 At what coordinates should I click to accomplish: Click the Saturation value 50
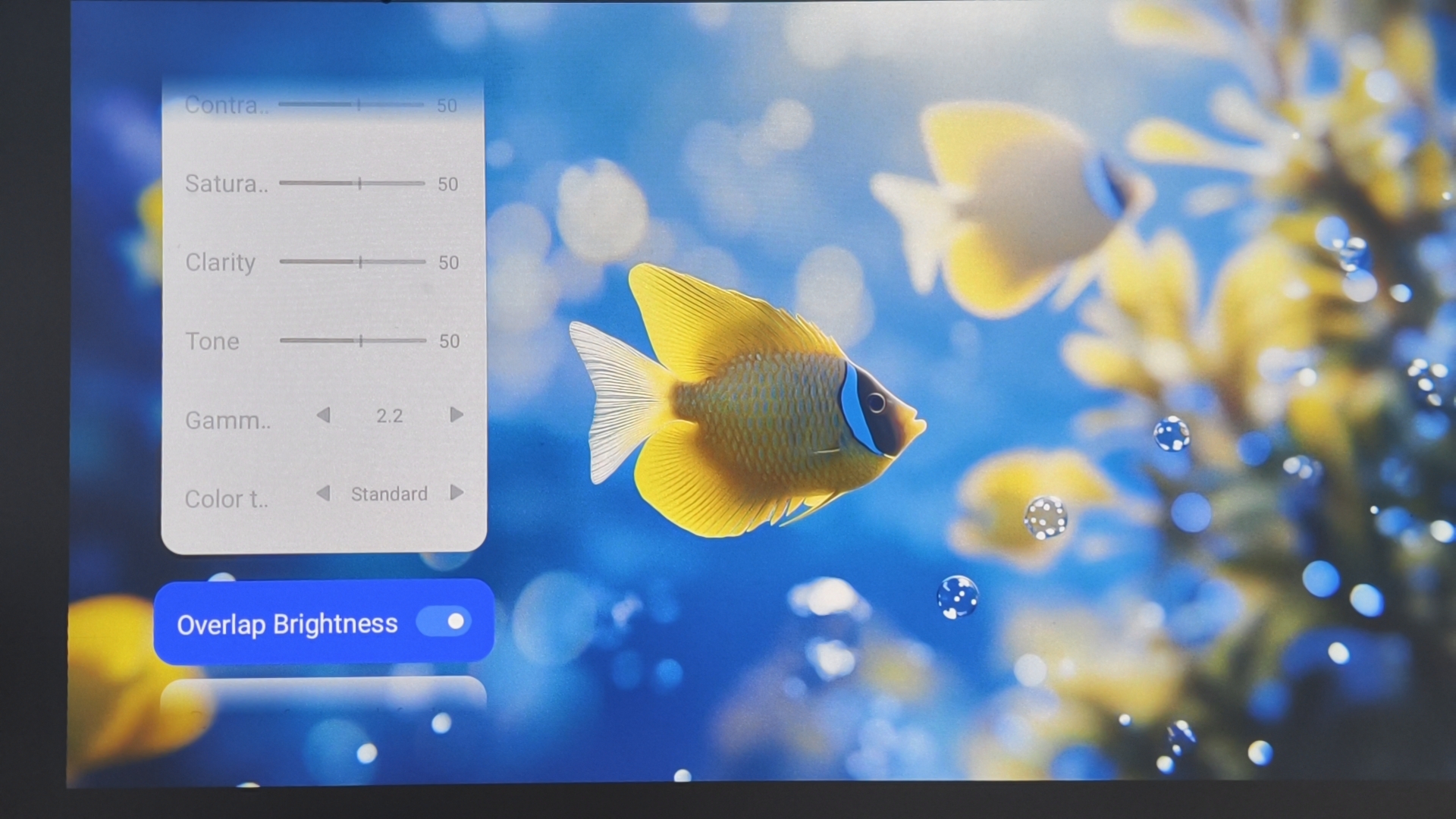(447, 184)
